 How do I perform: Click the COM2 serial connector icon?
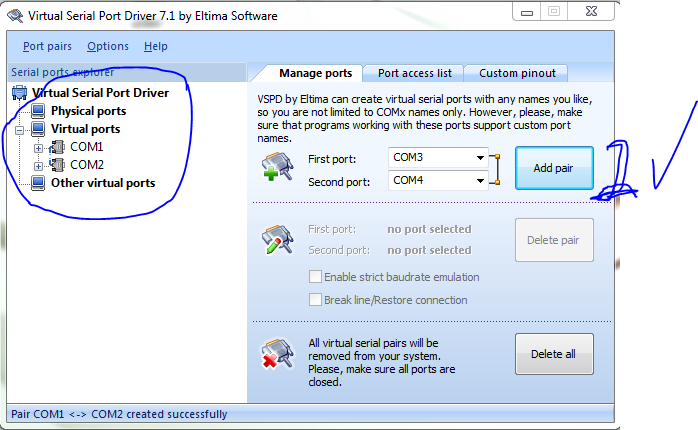coord(57,165)
